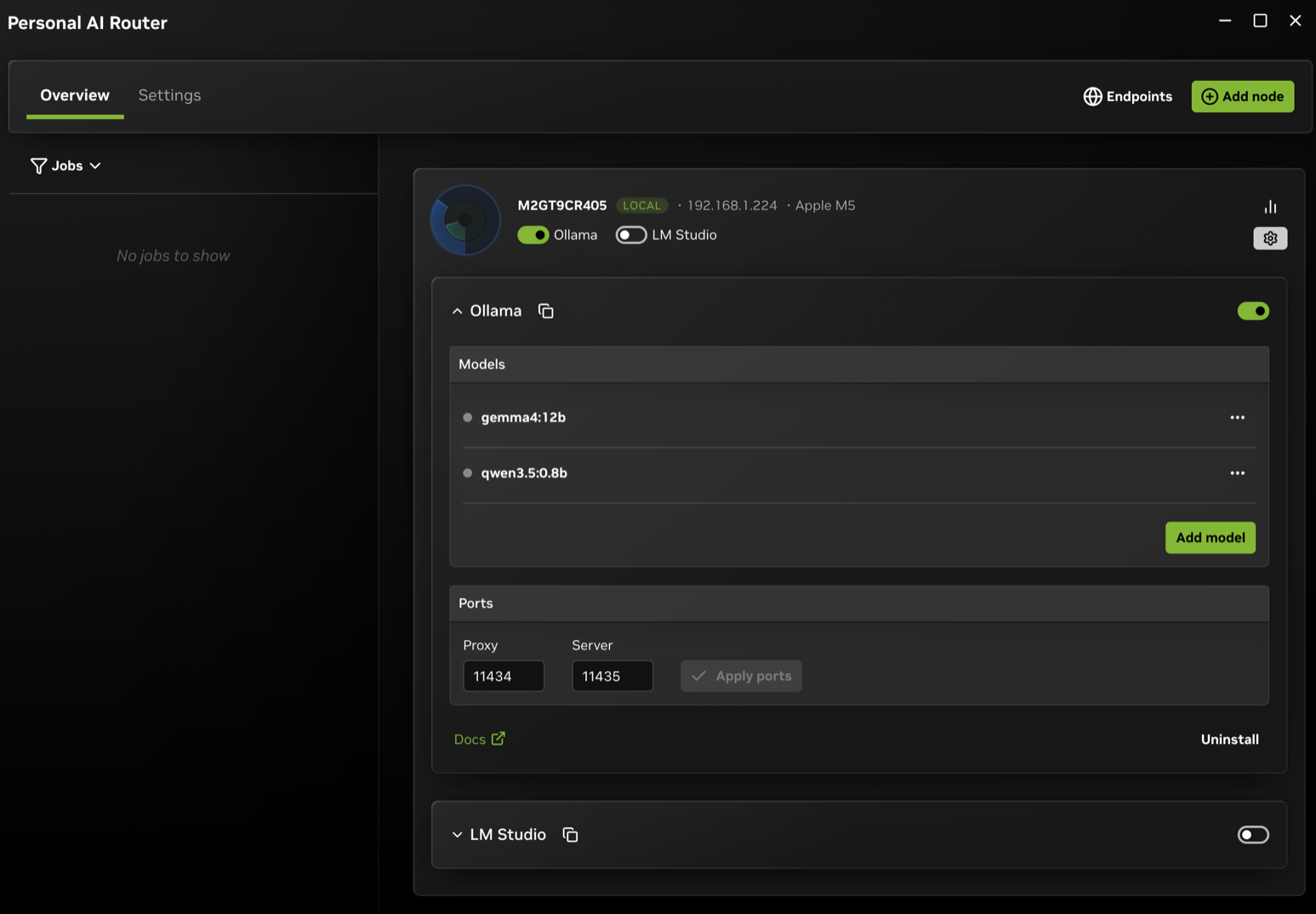
Task: Click the M2GT9CR405 node avatar
Action: pos(465,220)
